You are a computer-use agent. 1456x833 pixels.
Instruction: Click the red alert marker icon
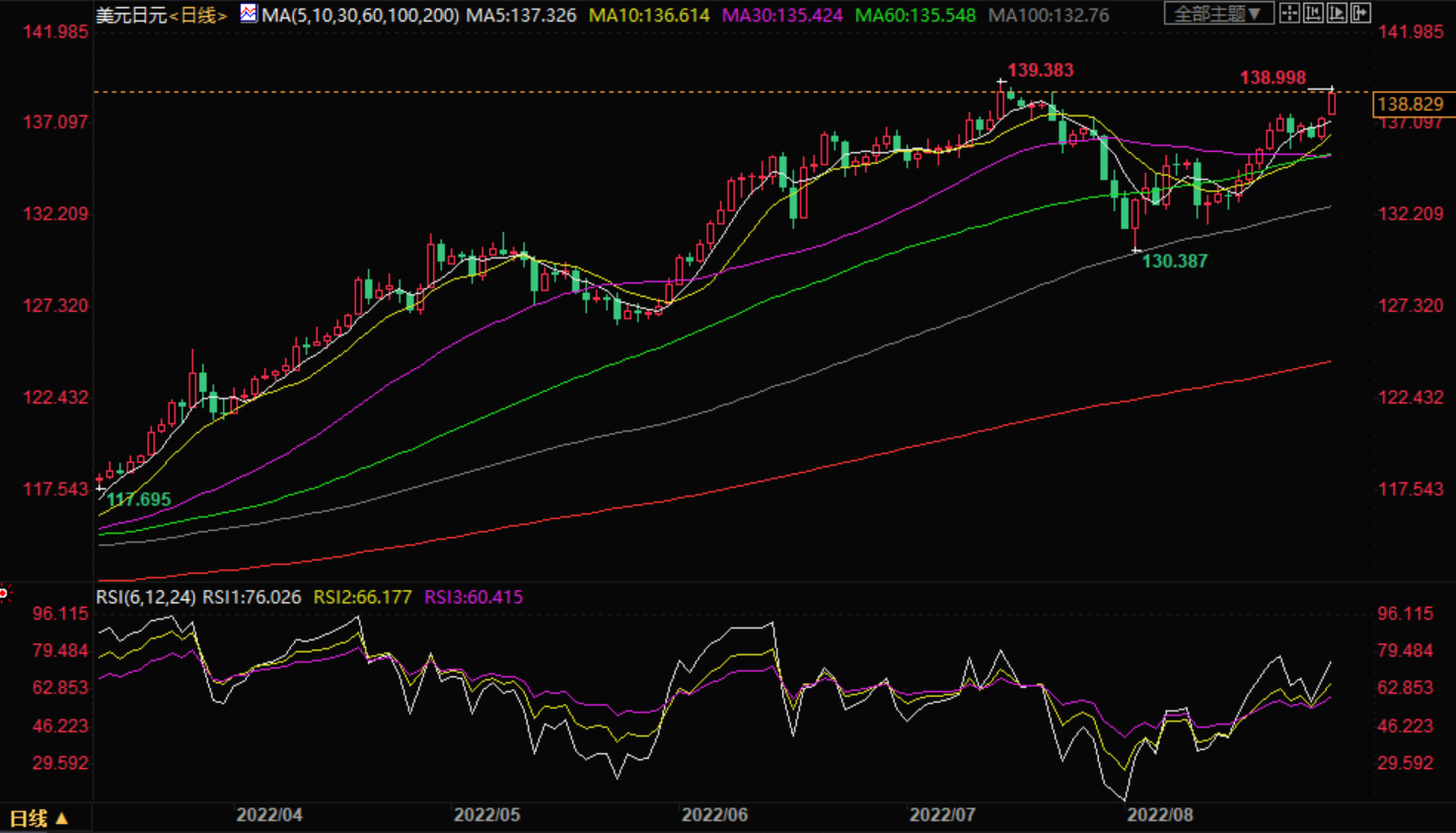click(4, 592)
